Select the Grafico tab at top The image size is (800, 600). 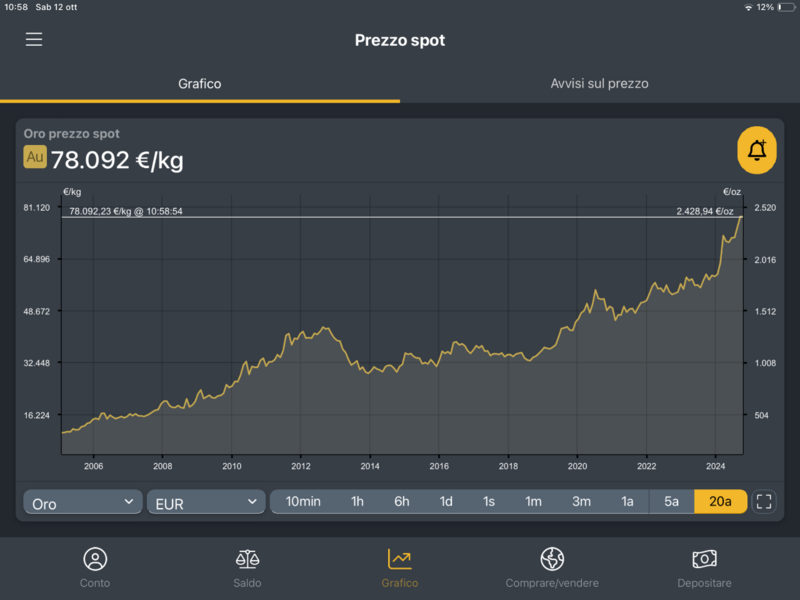[200, 84]
